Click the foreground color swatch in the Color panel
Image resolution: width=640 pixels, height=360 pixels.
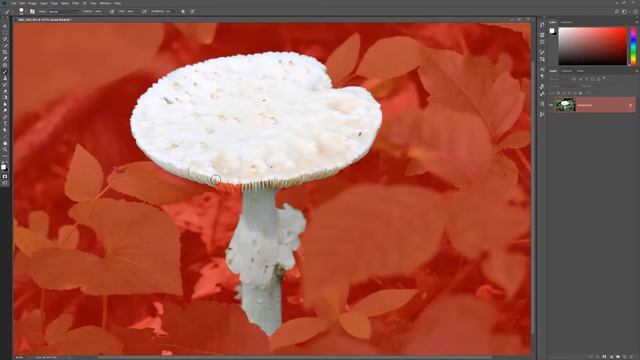click(x=552, y=31)
